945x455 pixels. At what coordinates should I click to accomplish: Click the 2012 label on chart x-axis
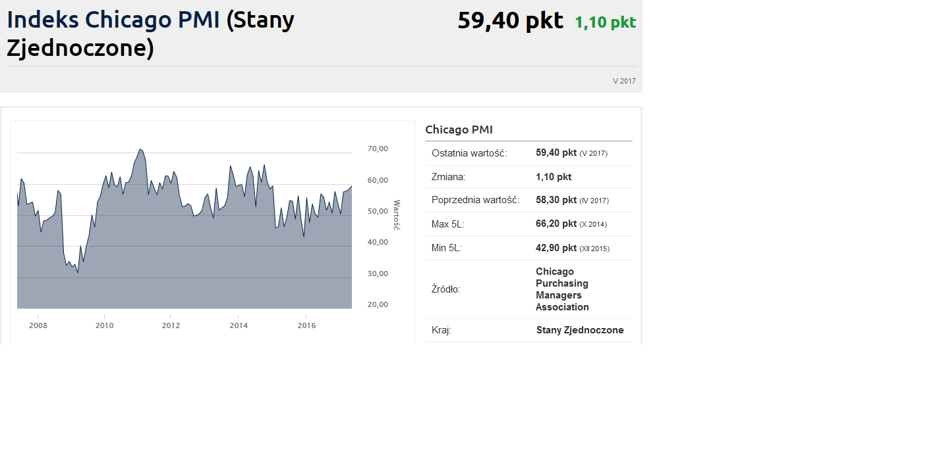[x=171, y=326]
